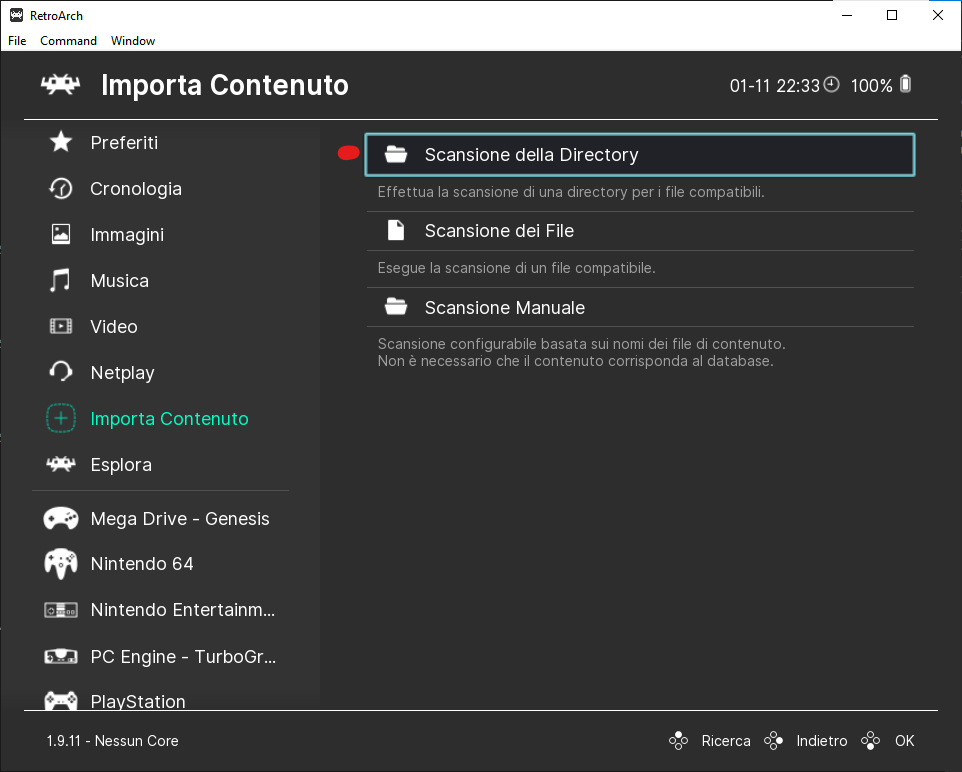Image resolution: width=962 pixels, height=772 pixels.
Task: Click the '01-11 22:33' date and time
Action: click(774, 85)
